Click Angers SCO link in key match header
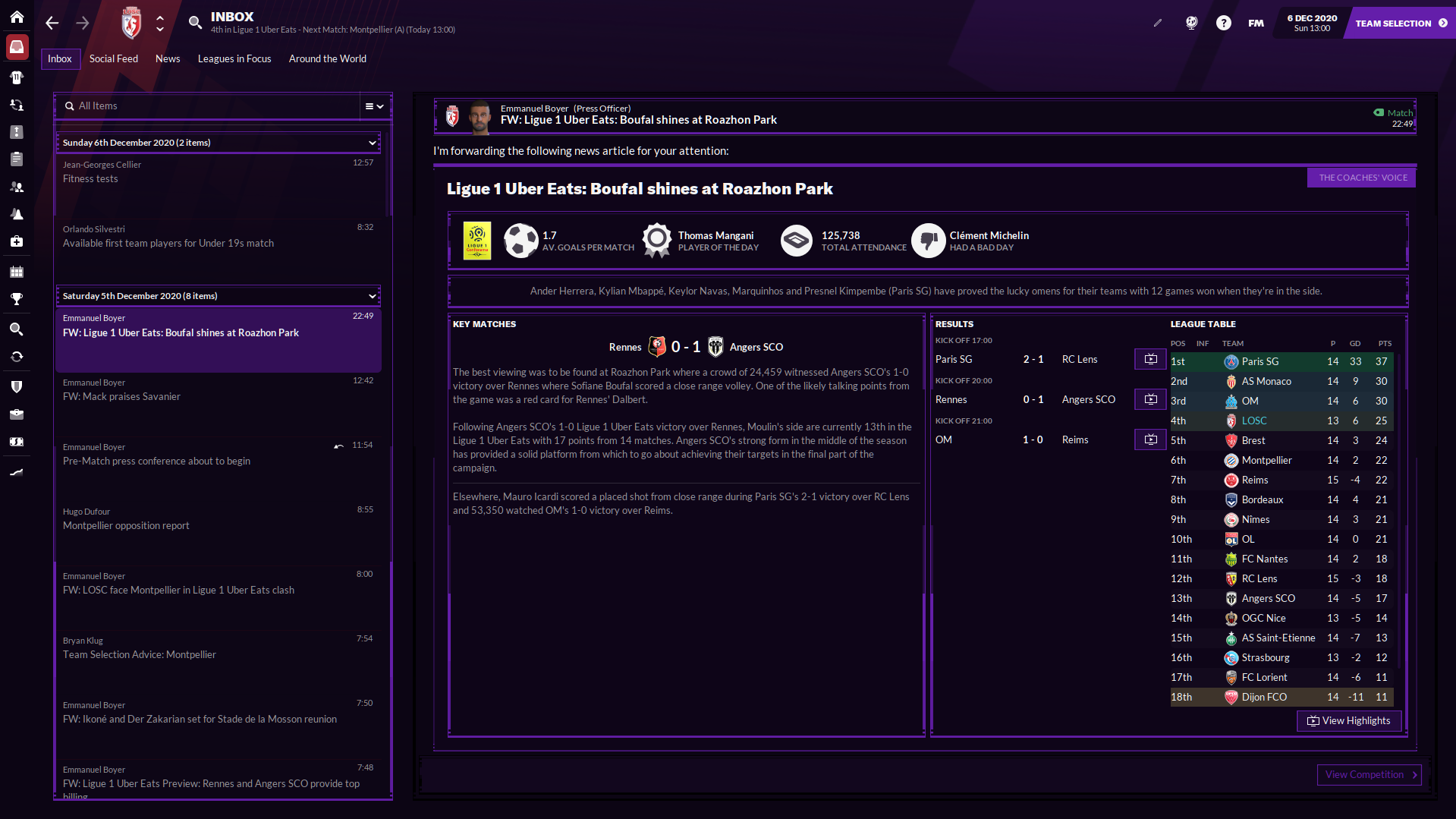This screenshot has width=1456, height=819. (x=756, y=347)
